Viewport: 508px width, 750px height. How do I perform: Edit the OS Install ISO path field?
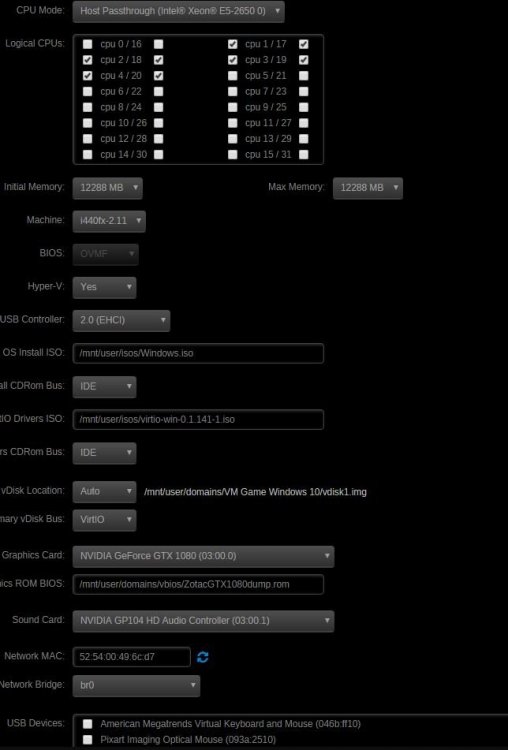tap(198, 353)
